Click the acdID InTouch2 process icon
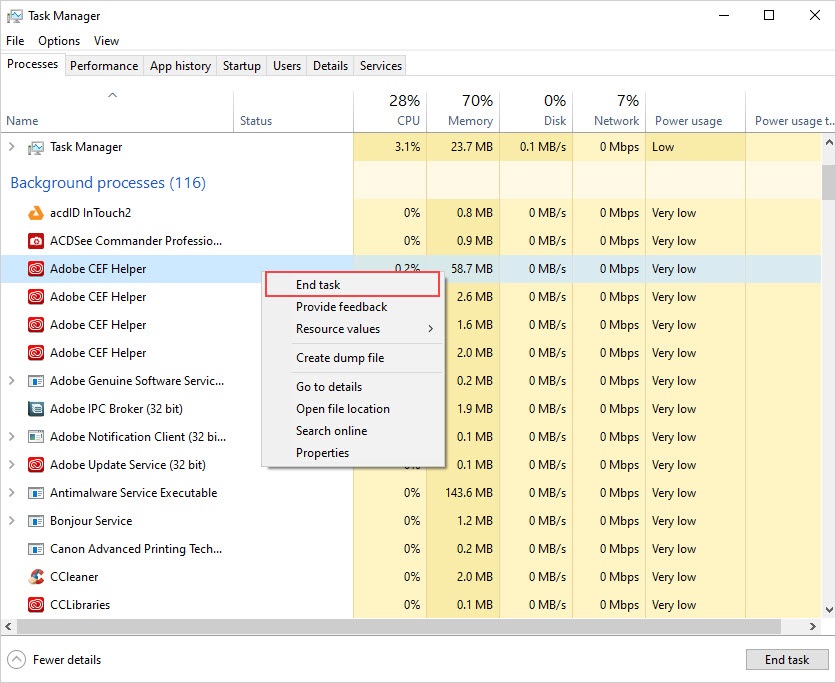The width and height of the screenshot is (836, 683). pos(36,213)
